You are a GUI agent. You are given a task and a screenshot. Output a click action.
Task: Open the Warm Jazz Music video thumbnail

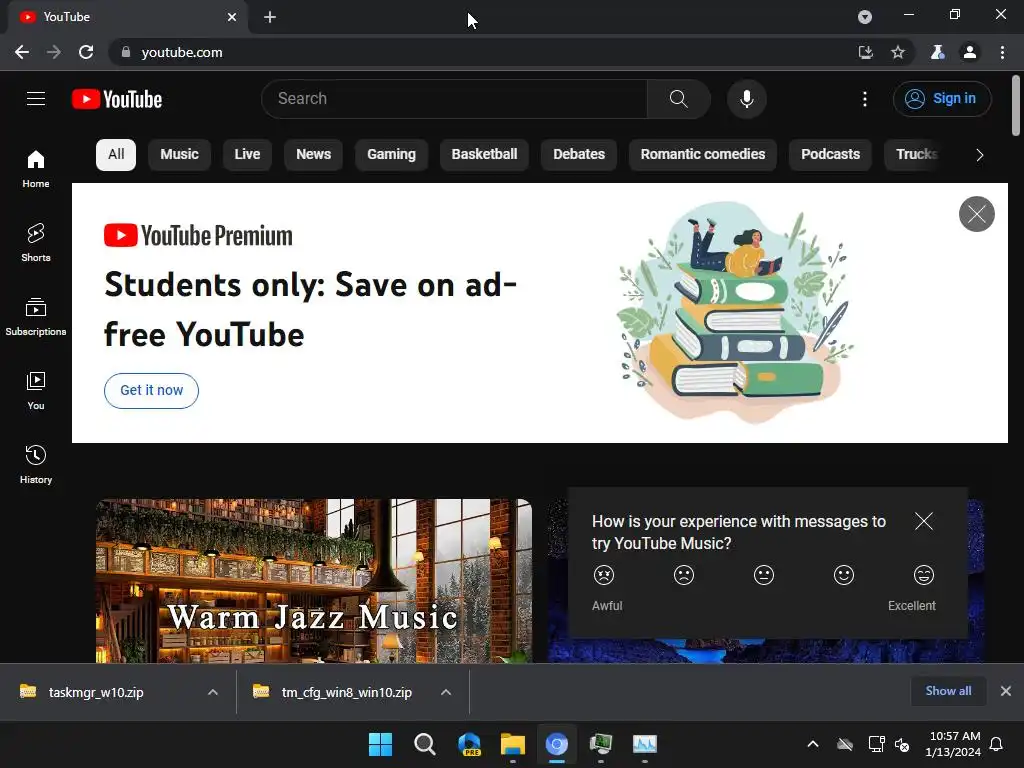(314, 581)
